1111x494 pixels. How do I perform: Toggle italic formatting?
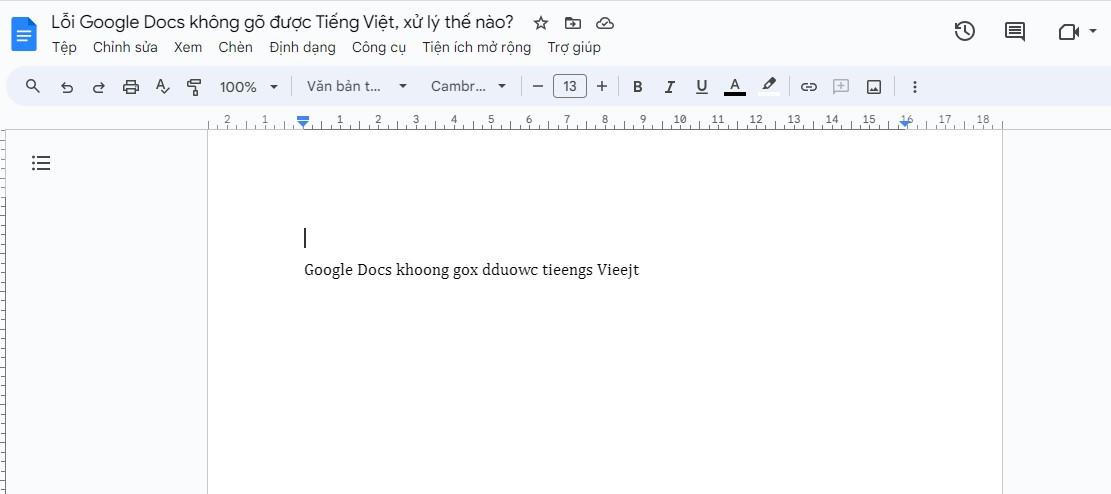tap(669, 87)
